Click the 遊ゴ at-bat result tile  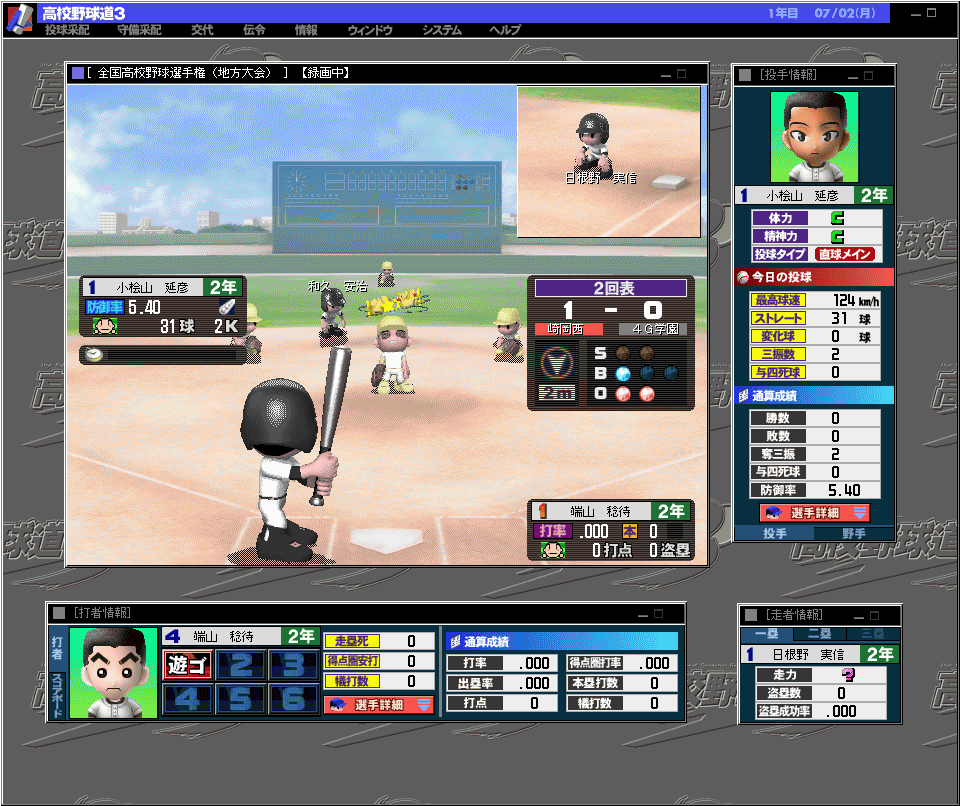[187, 665]
